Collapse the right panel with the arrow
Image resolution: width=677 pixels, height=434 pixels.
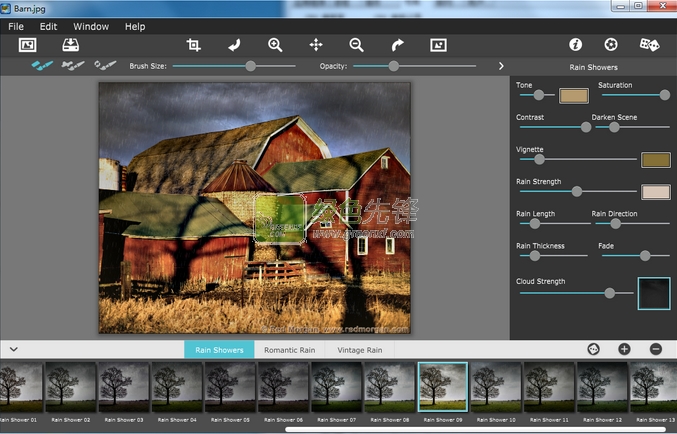point(501,66)
